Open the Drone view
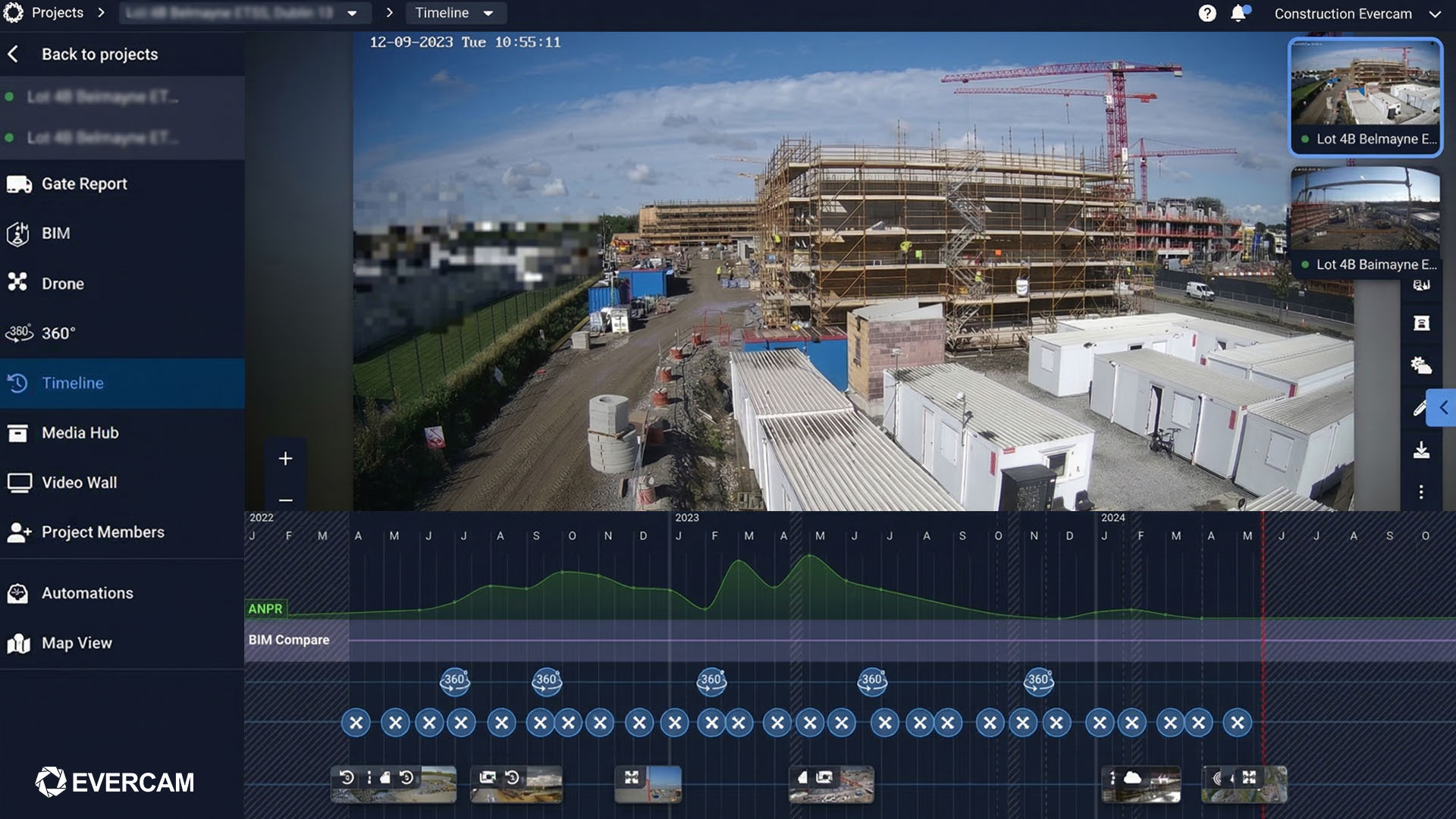Viewport: 1456px width, 819px height. (62, 284)
